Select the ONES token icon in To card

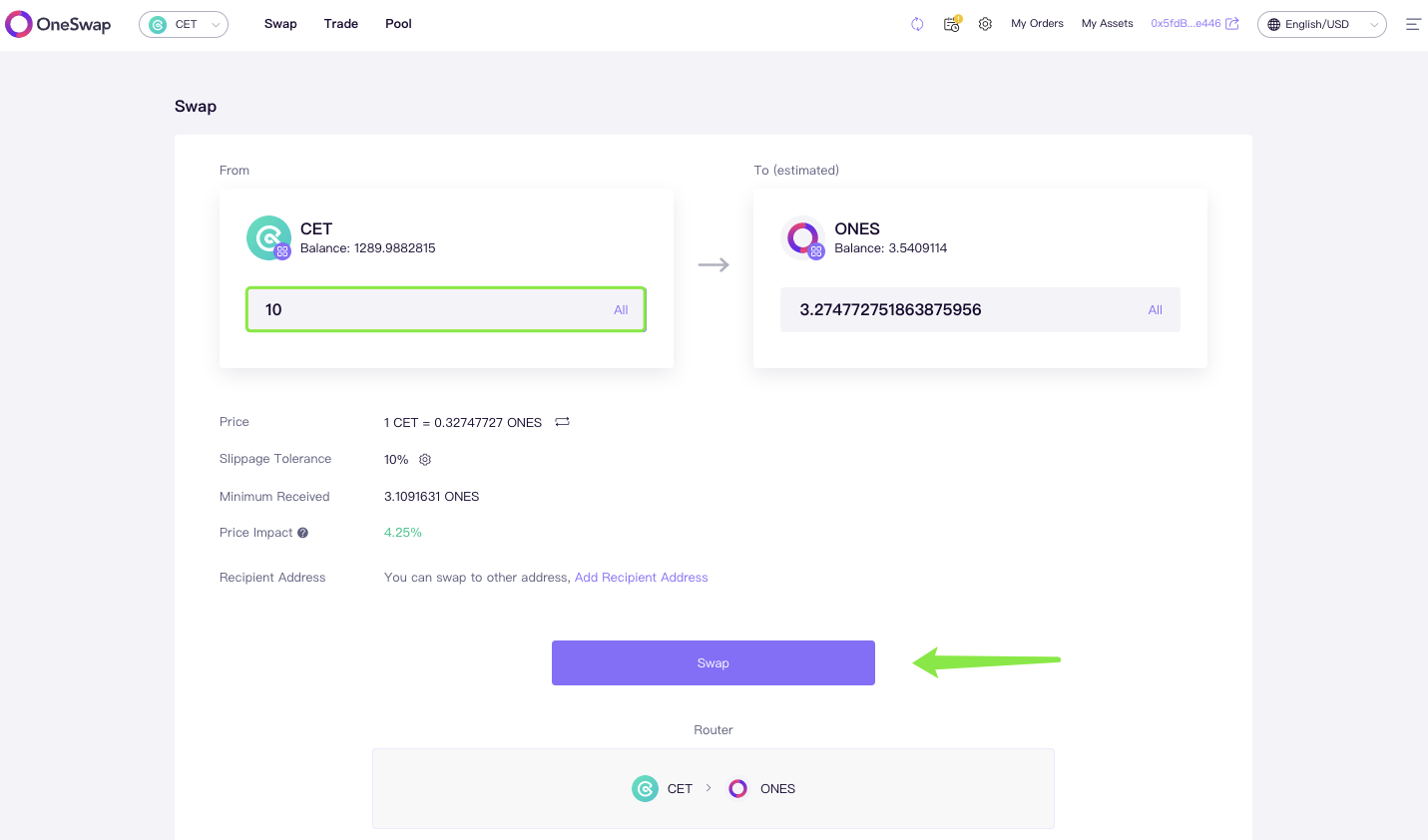click(802, 238)
